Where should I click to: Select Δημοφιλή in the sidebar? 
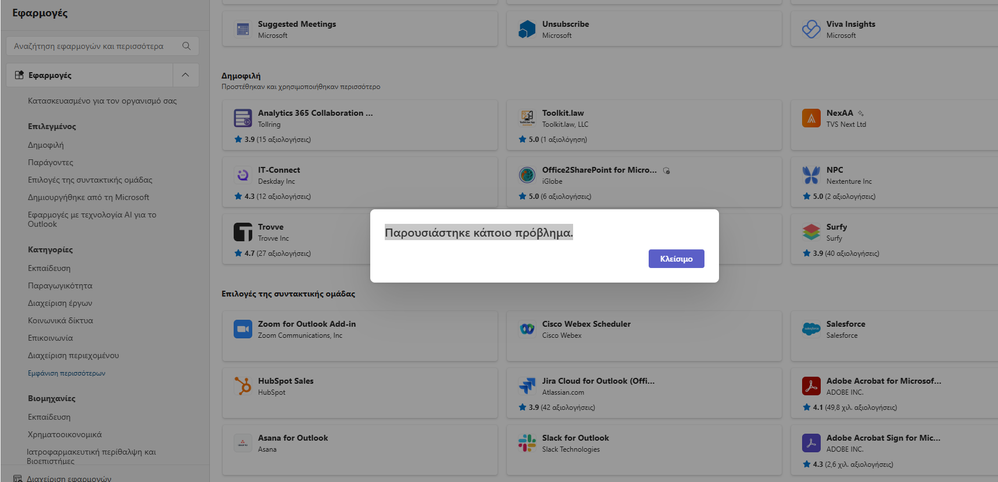coord(46,145)
